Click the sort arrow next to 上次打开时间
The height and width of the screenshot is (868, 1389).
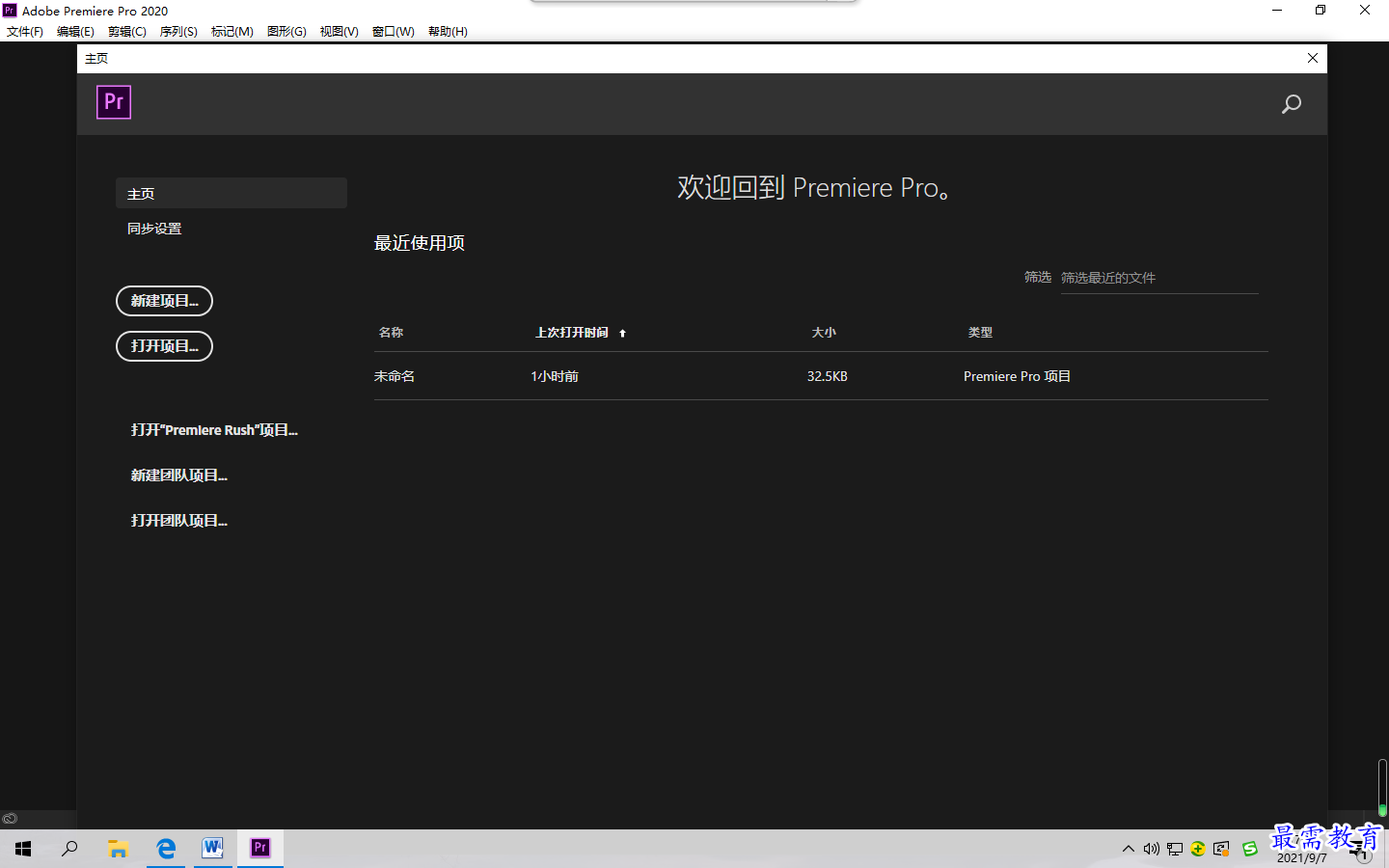coord(622,334)
